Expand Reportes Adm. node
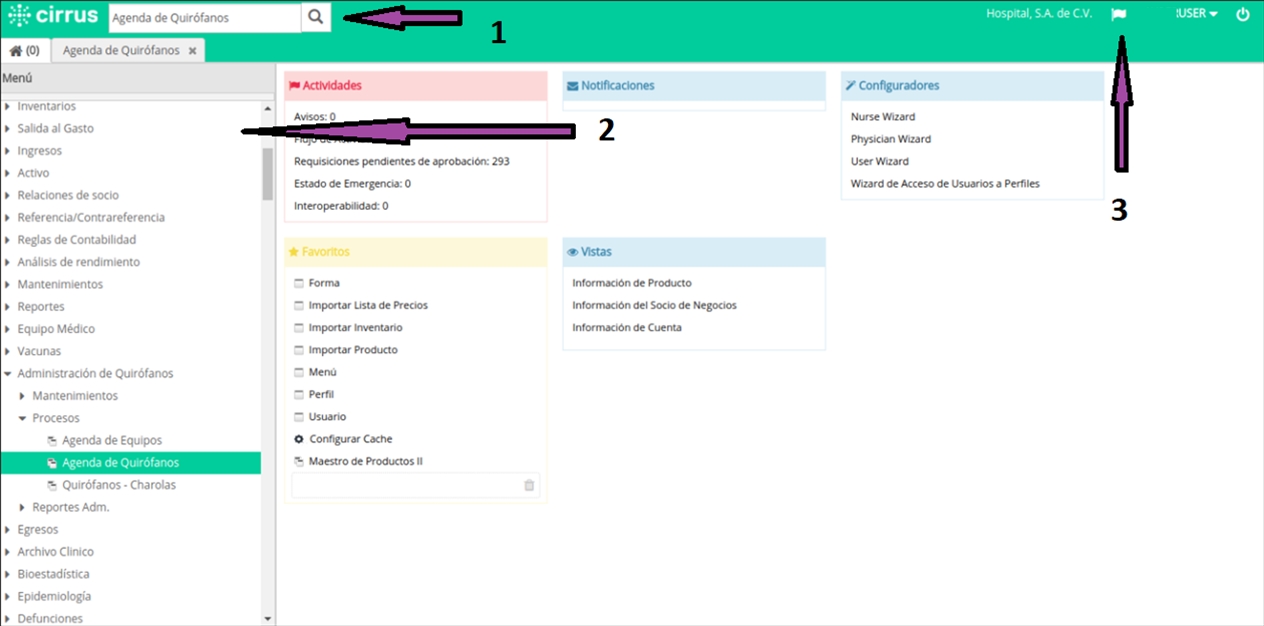 pyautogui.click(x=22, y=507)
